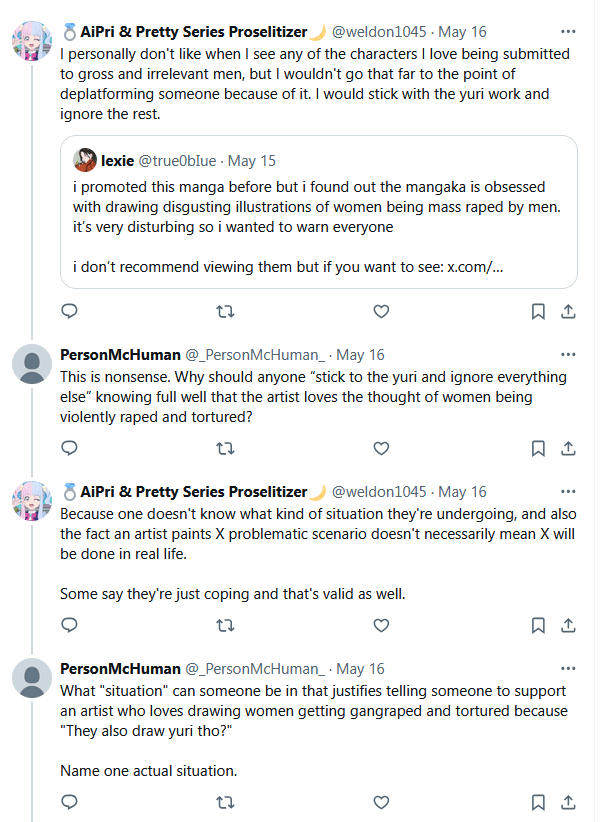
Task: Click the AiPri profile avatar at top
Action: coord(32,41)
